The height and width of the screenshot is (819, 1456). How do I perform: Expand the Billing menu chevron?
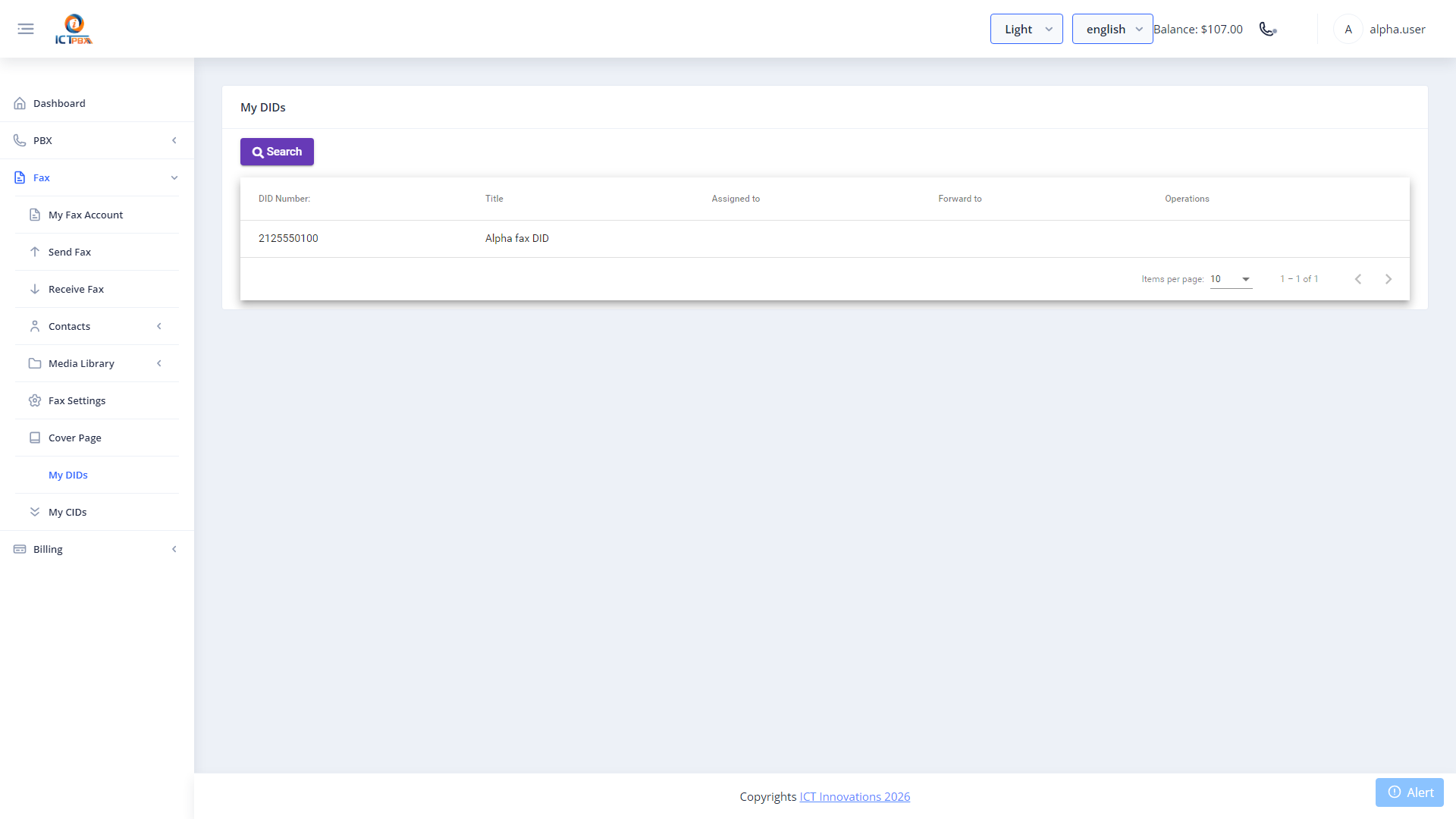point(174,549)
